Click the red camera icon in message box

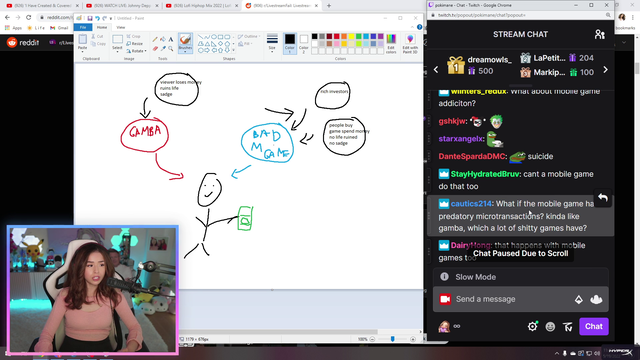[445, 299]
